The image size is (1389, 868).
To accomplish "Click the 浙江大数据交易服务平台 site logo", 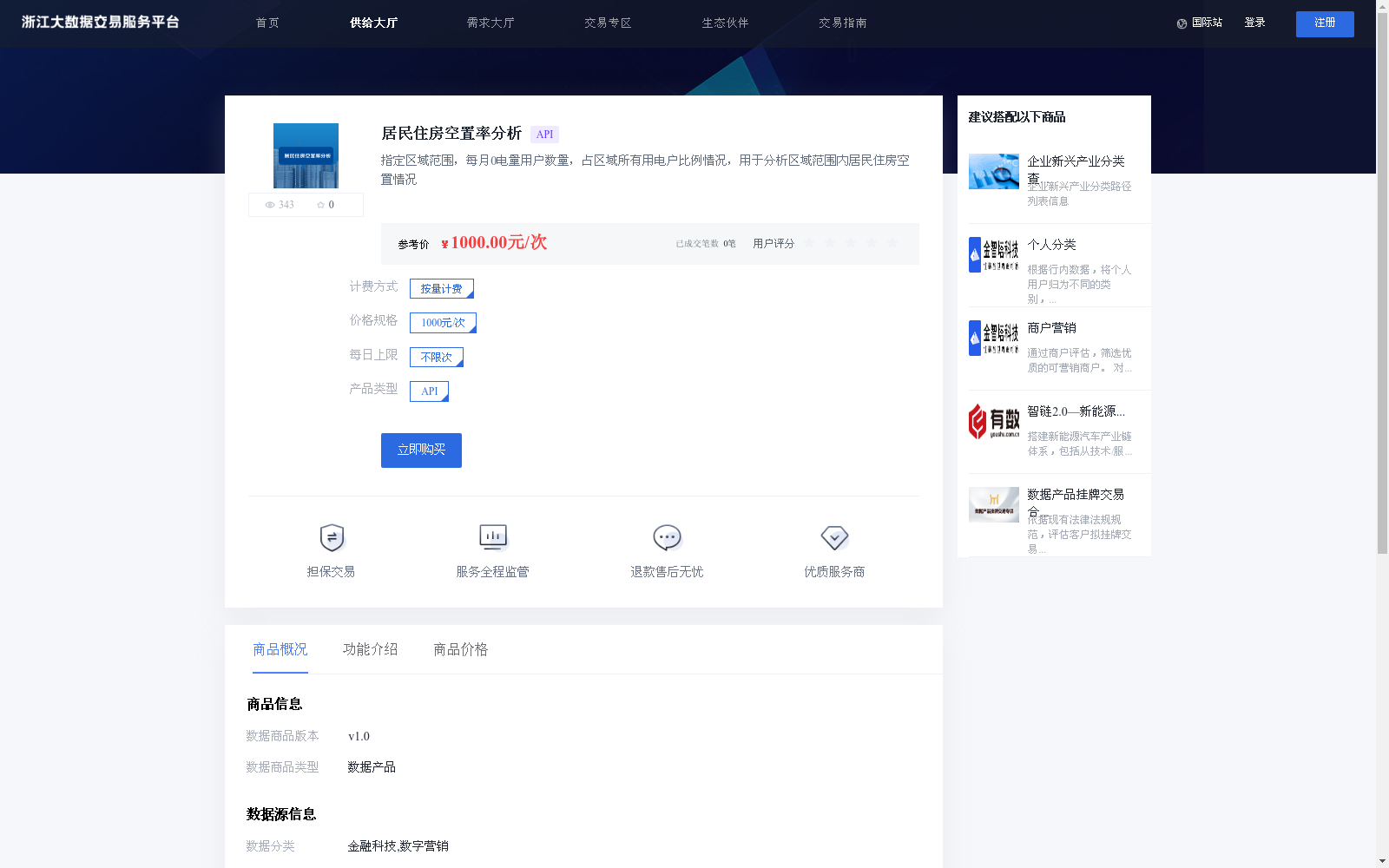I will pyautogui.click(x=100, y=23).
